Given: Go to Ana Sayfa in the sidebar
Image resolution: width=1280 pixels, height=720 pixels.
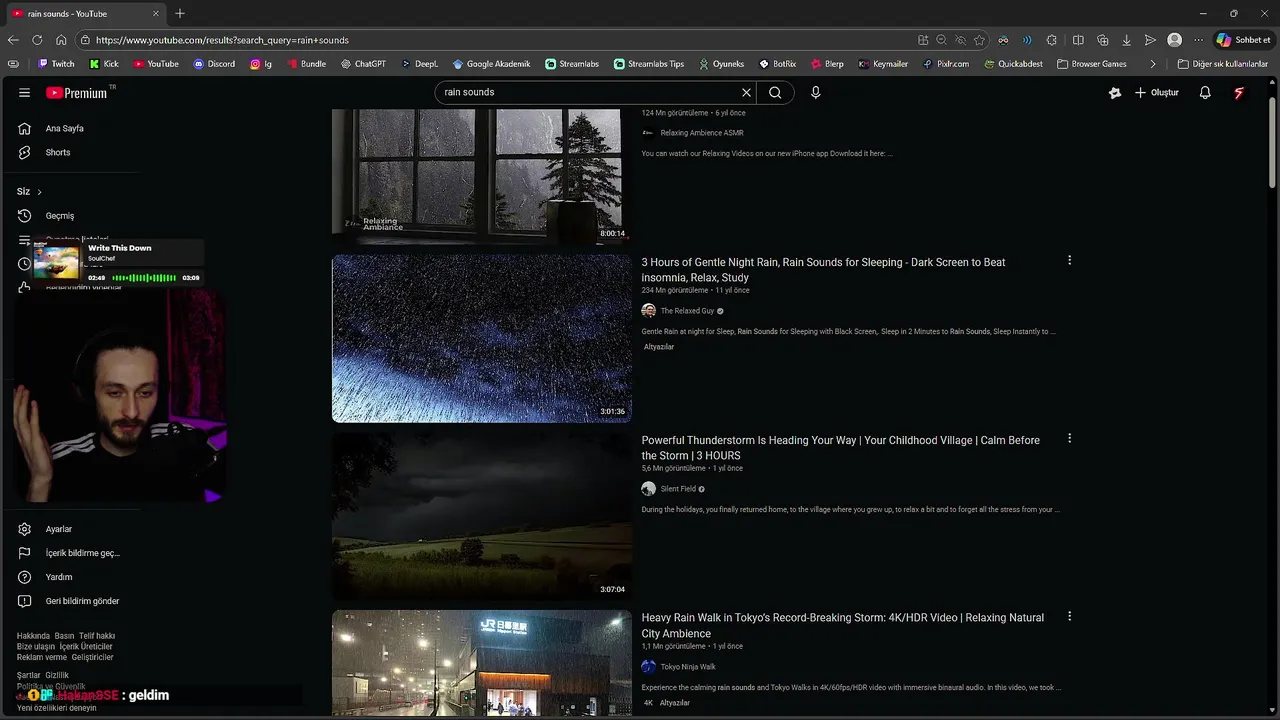Looking at the screenshot, I should [x=65, y=128].
